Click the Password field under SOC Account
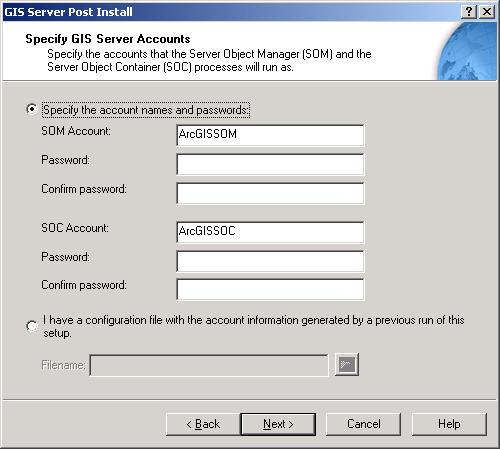 (x=270, y=261)
